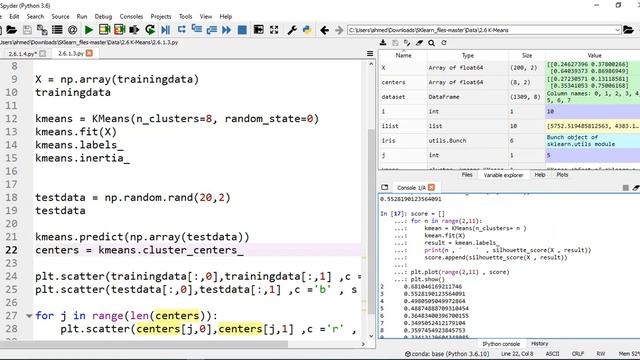Screen dimensions: 640x360
Task: Continue execution with the double-arrow icon
Action: click(227, 30)
